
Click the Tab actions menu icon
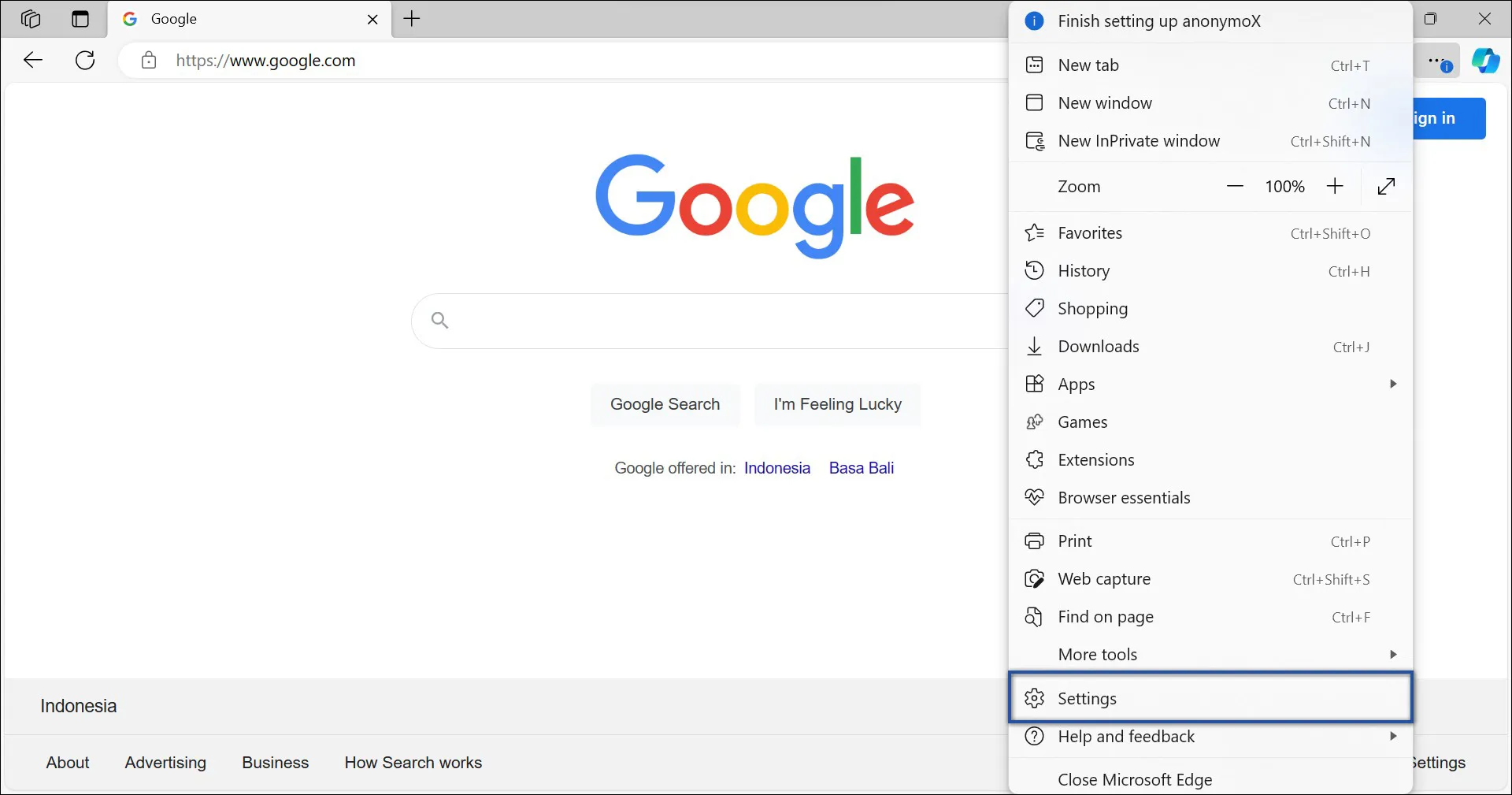click(x=80, y=19)
